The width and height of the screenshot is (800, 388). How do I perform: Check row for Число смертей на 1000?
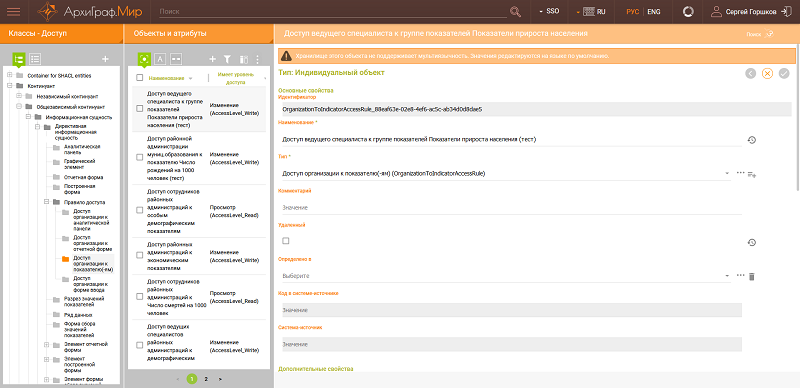(140, 297)
